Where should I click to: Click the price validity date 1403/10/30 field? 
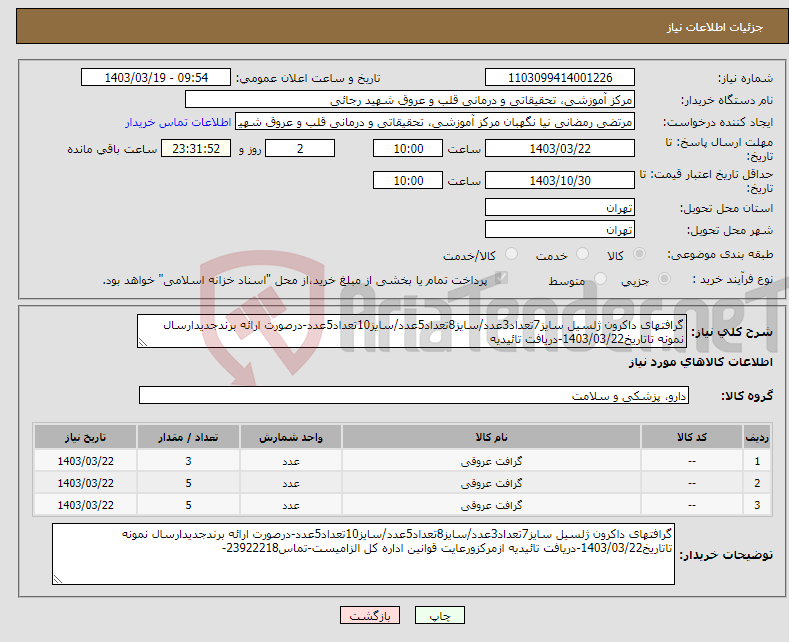coord(560,180)
